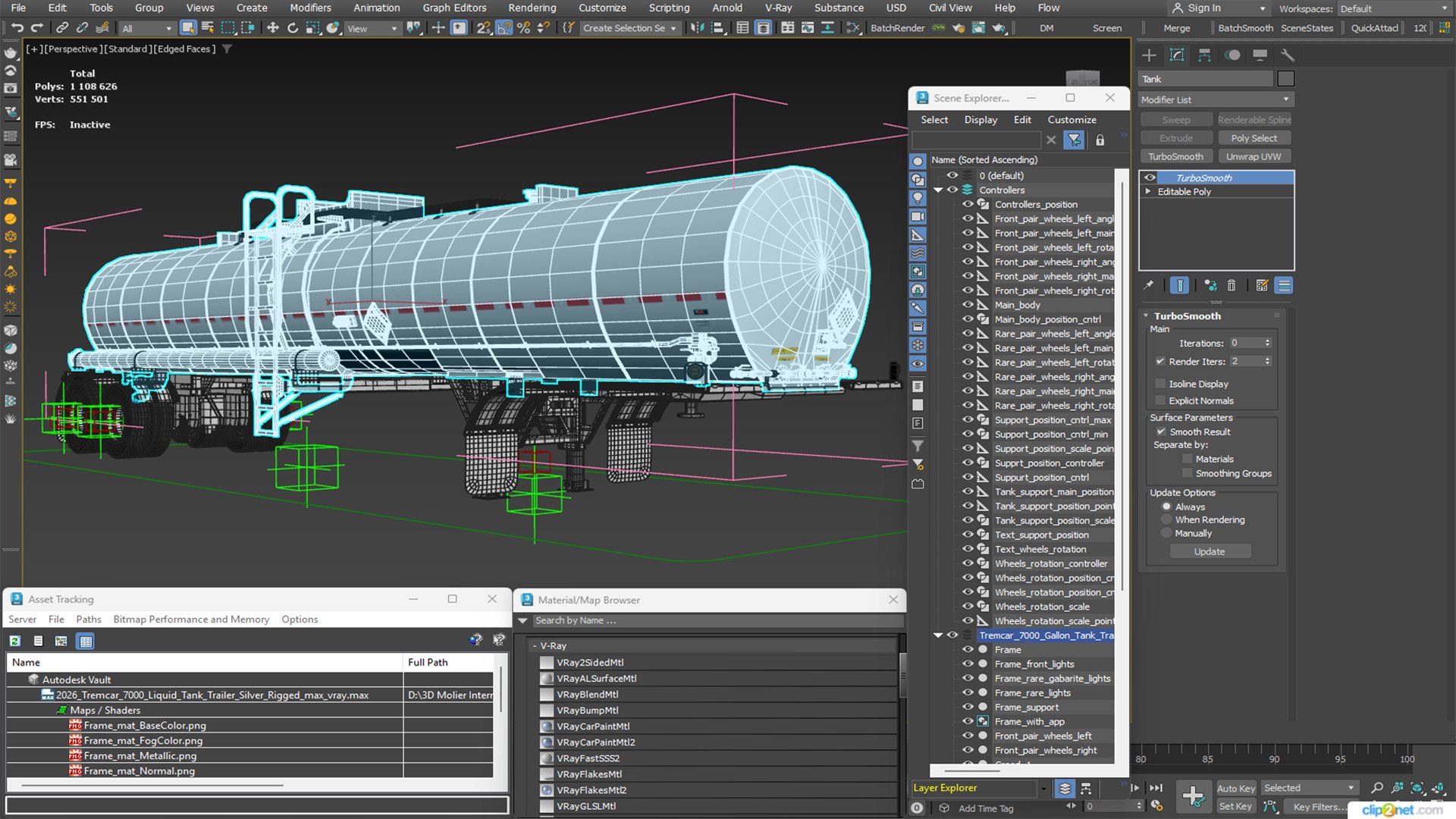The image size is (1456, 819).
Task: Toggle the Render Iters checkbox
Action: point(1160,362)
